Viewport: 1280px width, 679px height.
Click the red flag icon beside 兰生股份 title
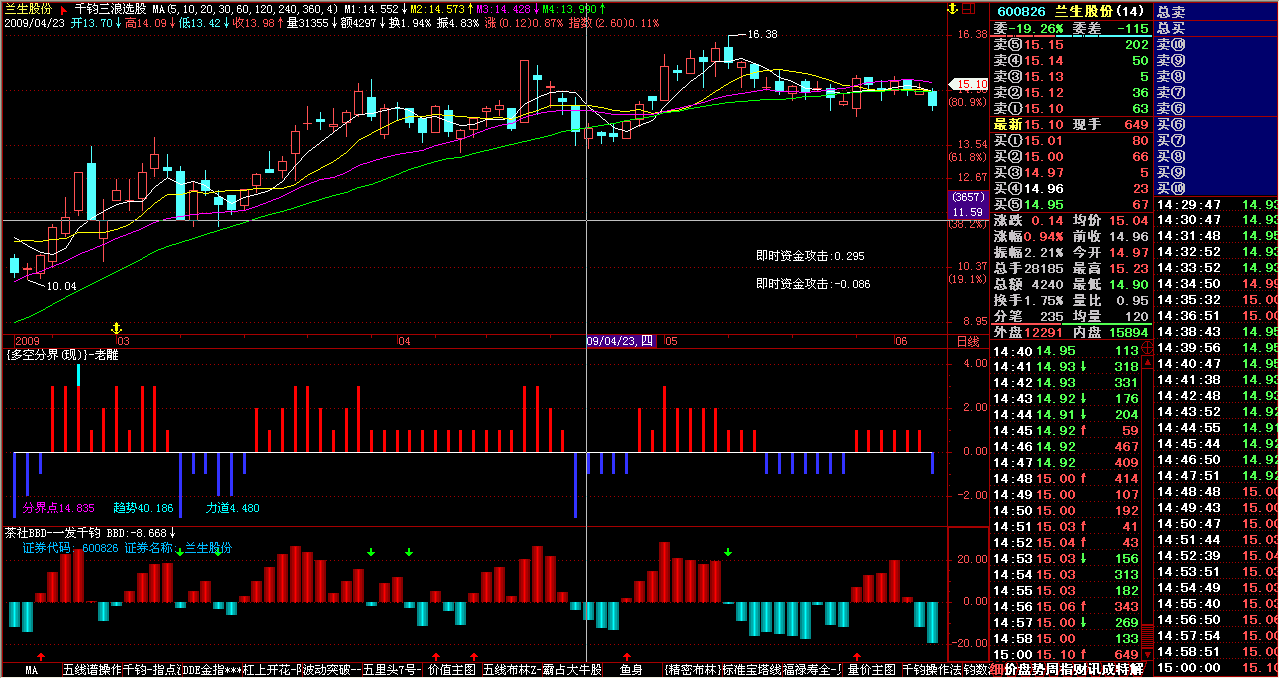tap(63, 9)
